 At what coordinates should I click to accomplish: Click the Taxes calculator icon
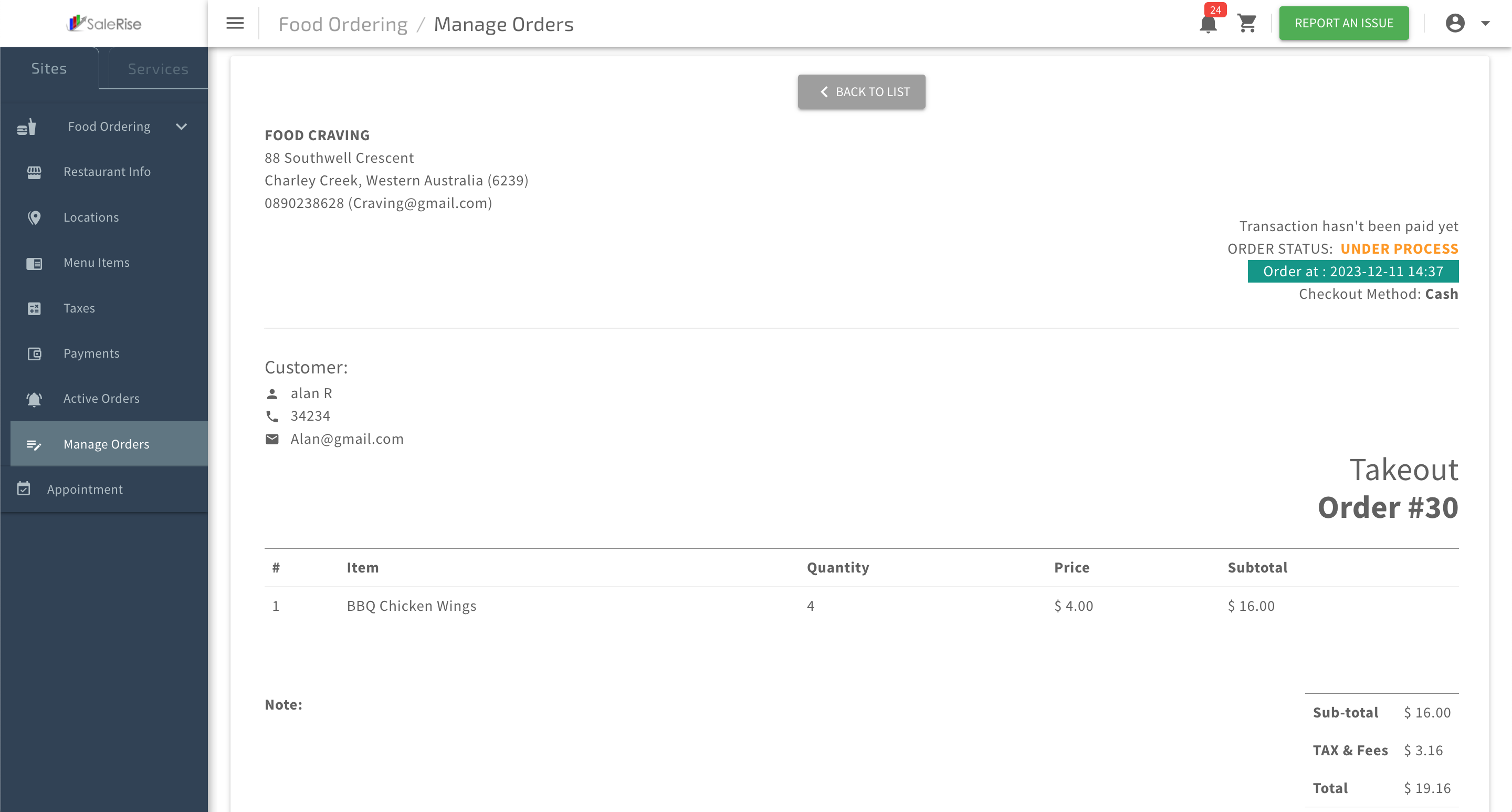point(34,308)
